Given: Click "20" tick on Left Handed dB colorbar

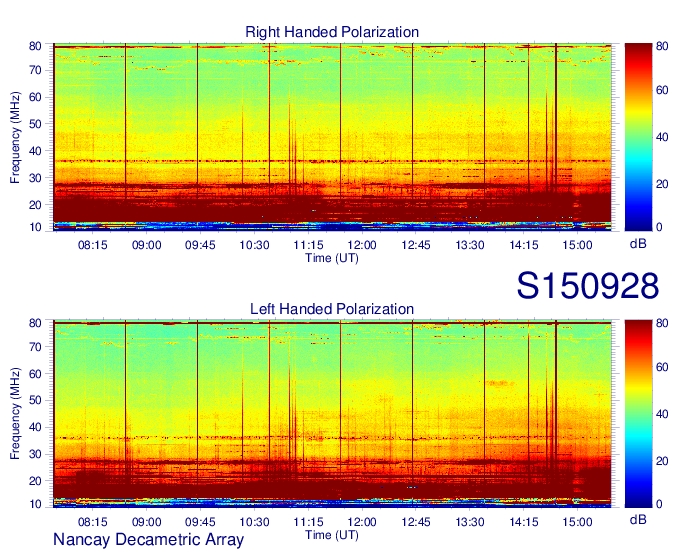Looking at the screenshot, I should [x=662, y=461].
